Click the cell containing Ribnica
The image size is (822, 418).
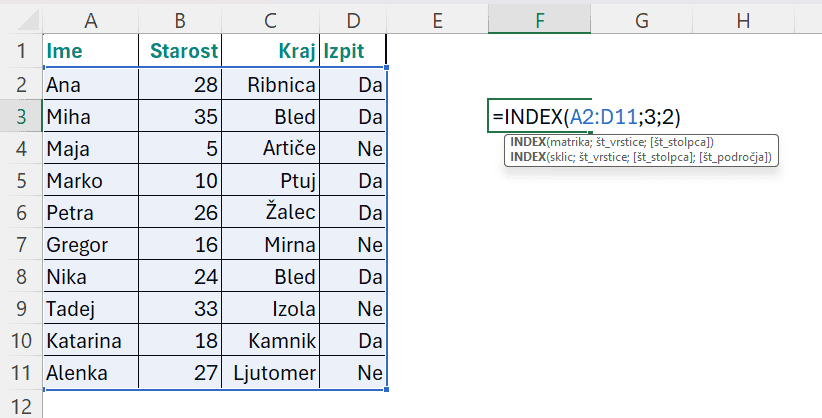point(272,85)
